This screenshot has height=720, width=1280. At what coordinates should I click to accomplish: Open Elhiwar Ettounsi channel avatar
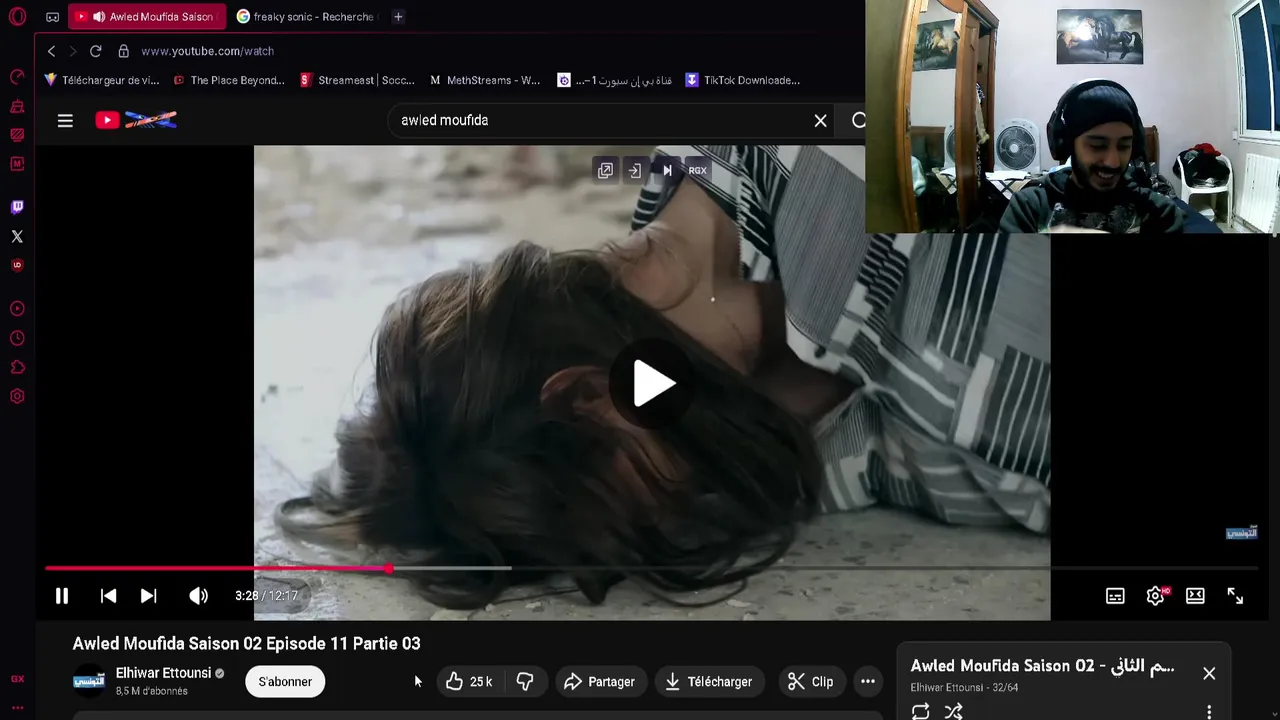pos(89,681)
